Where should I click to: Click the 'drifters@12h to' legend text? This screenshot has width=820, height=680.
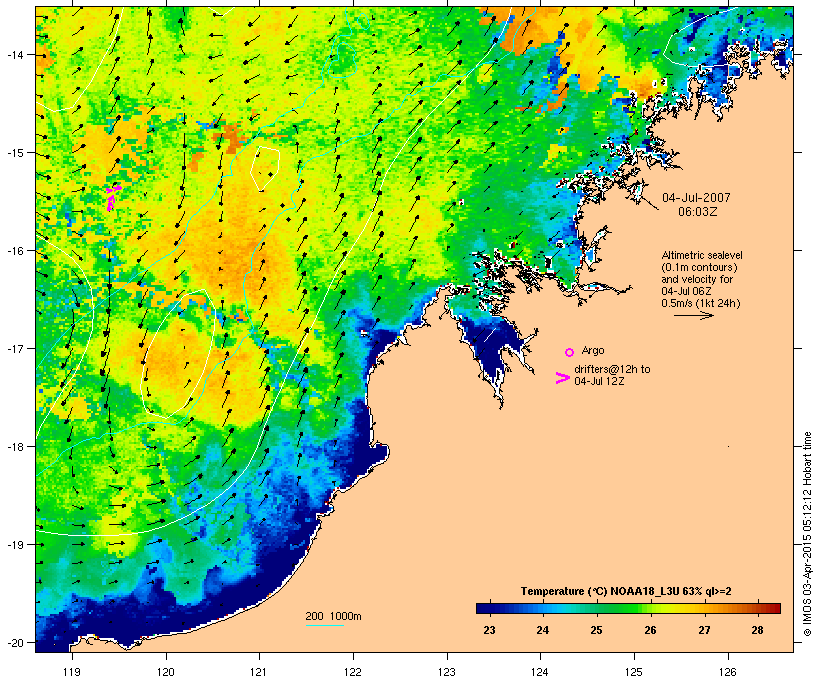[612, 369]
